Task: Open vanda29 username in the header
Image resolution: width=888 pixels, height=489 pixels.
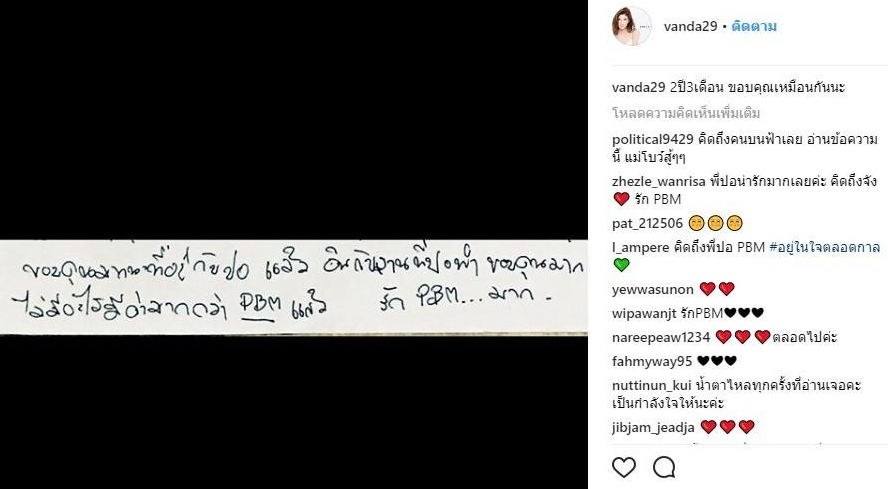Action: [x=690, y=27]
